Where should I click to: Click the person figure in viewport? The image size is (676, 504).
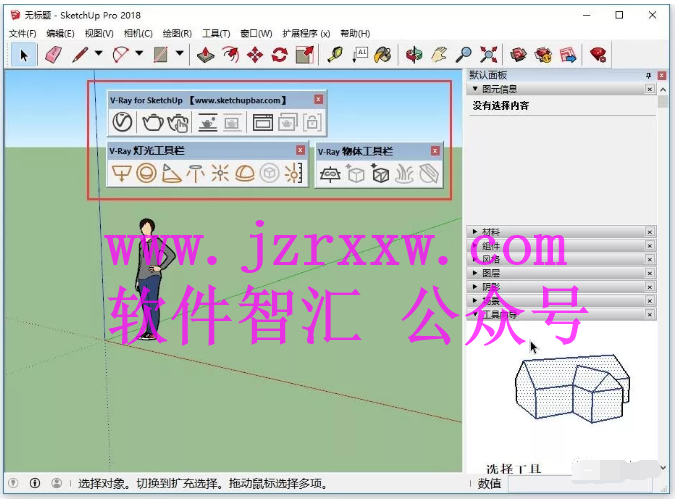click(153, 279)
